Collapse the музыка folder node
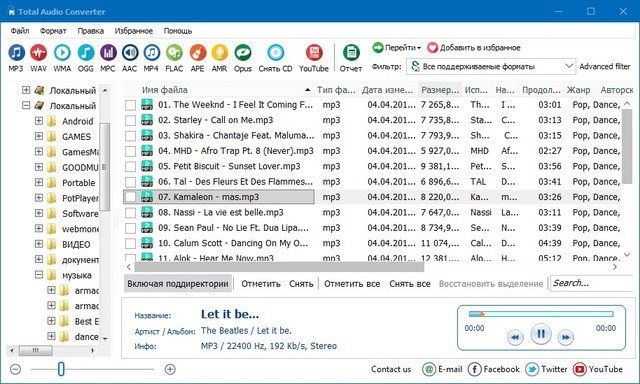This screenshot has width=640, height=384. click(x=39, y=275)
